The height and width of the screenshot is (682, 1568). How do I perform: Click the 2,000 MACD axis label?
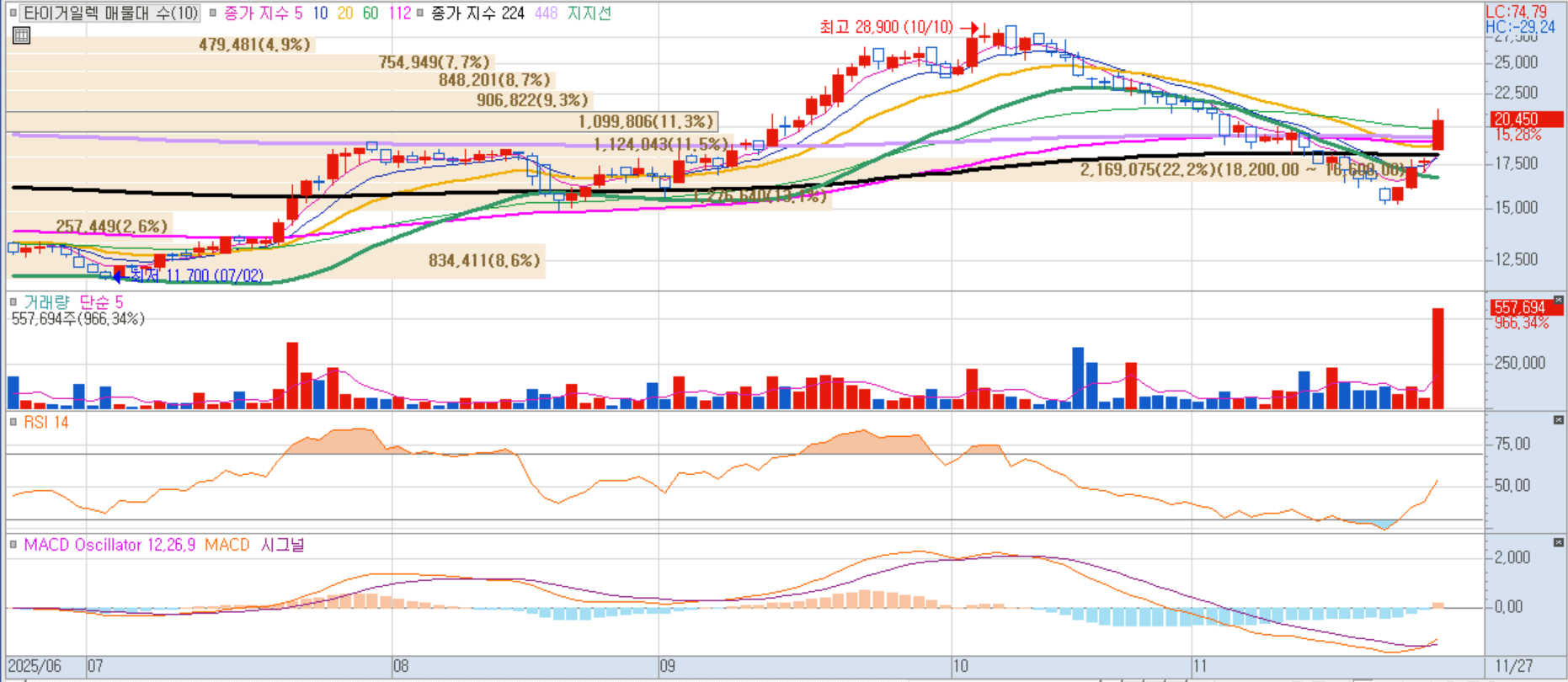coord(1512,557)
